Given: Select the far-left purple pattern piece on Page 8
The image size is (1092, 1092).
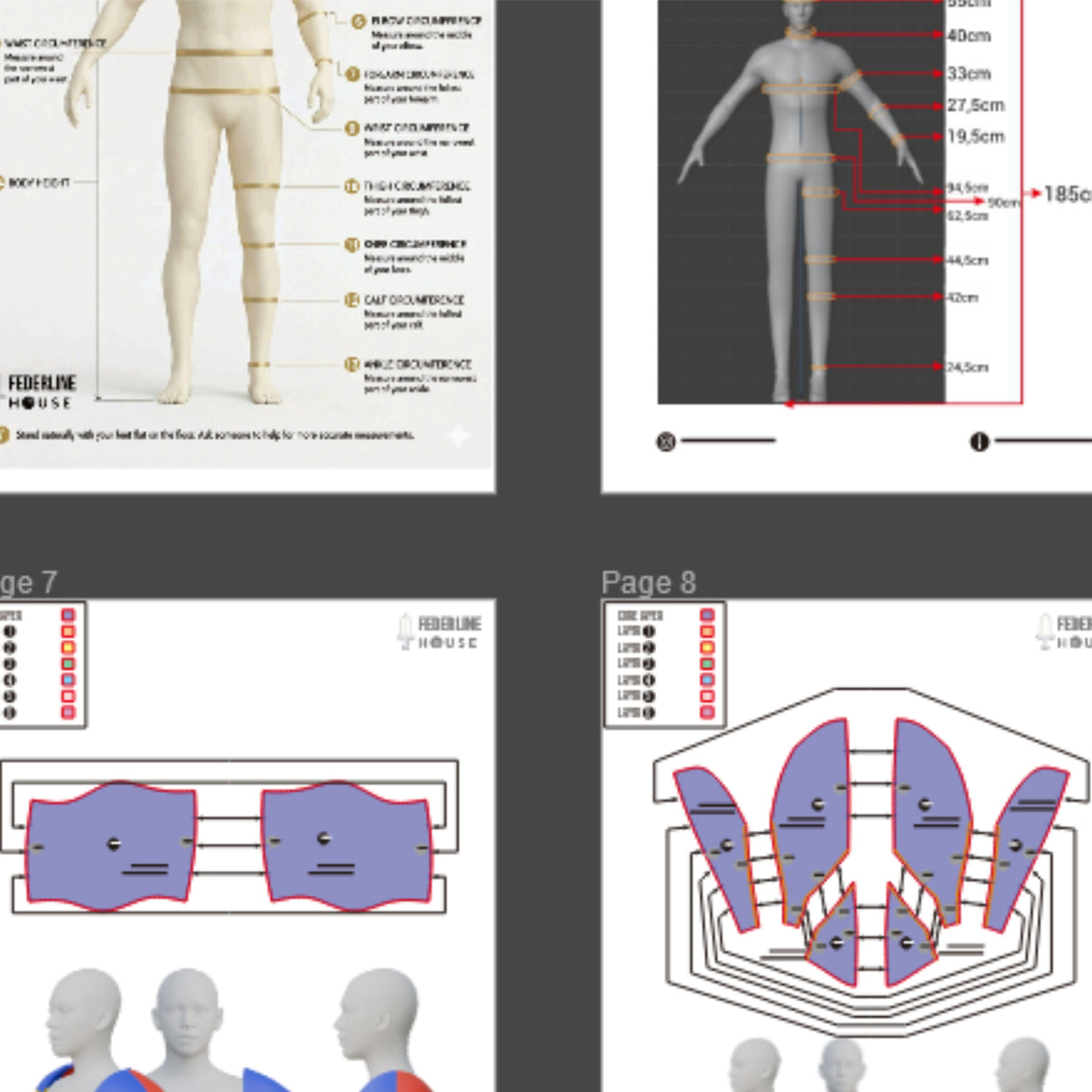Looking at the screenshot, I should pyautogui.click(x=715, y=848).
